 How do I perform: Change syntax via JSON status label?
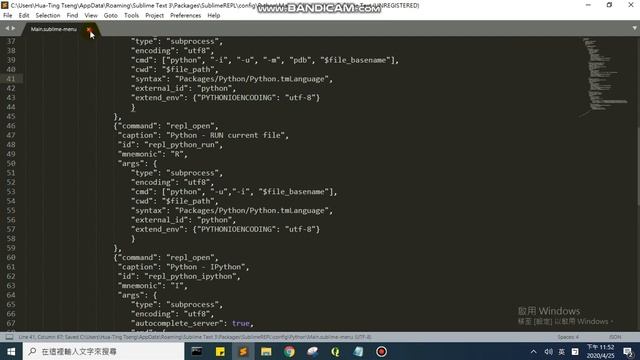click(x=615, y=337)
